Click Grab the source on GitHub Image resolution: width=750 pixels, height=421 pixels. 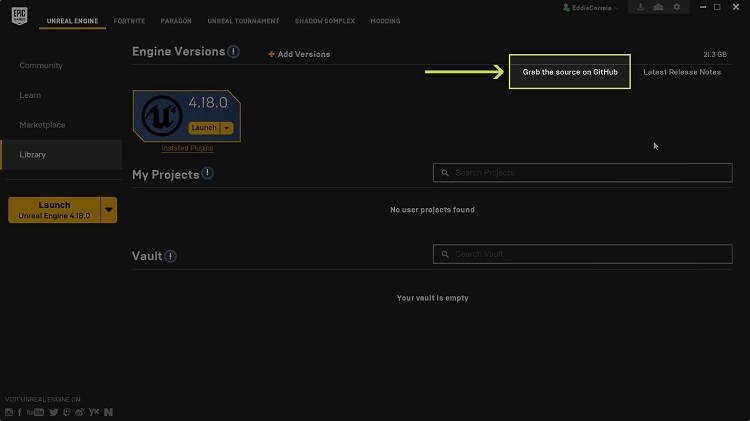tap(570, 72)
